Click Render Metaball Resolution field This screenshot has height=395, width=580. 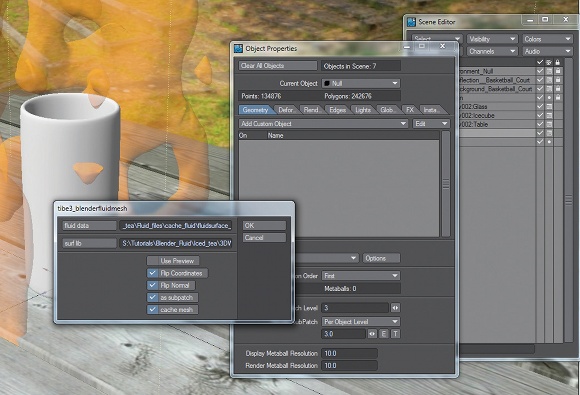click(x=350, y=366)
